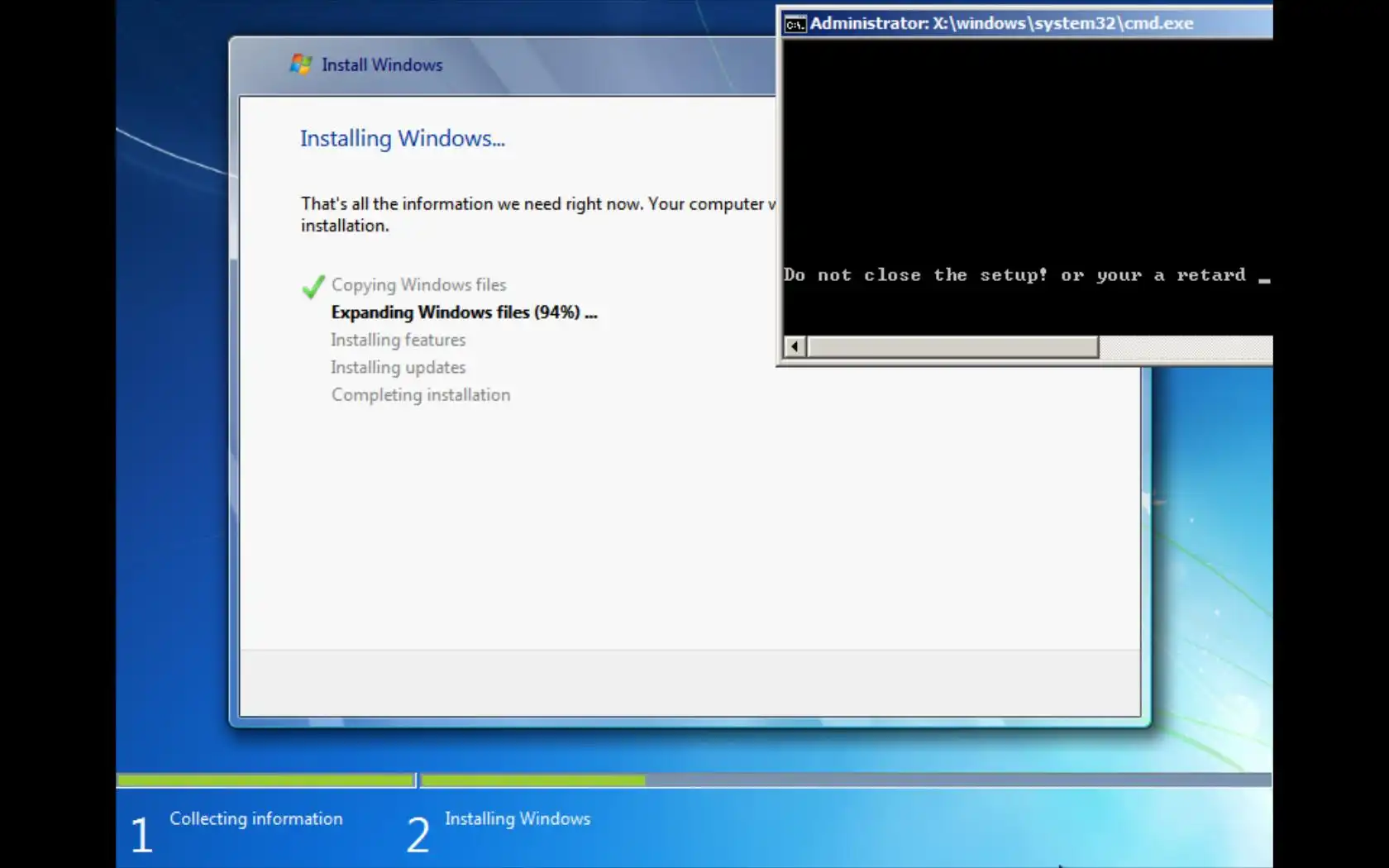Click 'Copying Windows files' step text
Viewport: 1389px width, 868px height.
coord(419,285)
